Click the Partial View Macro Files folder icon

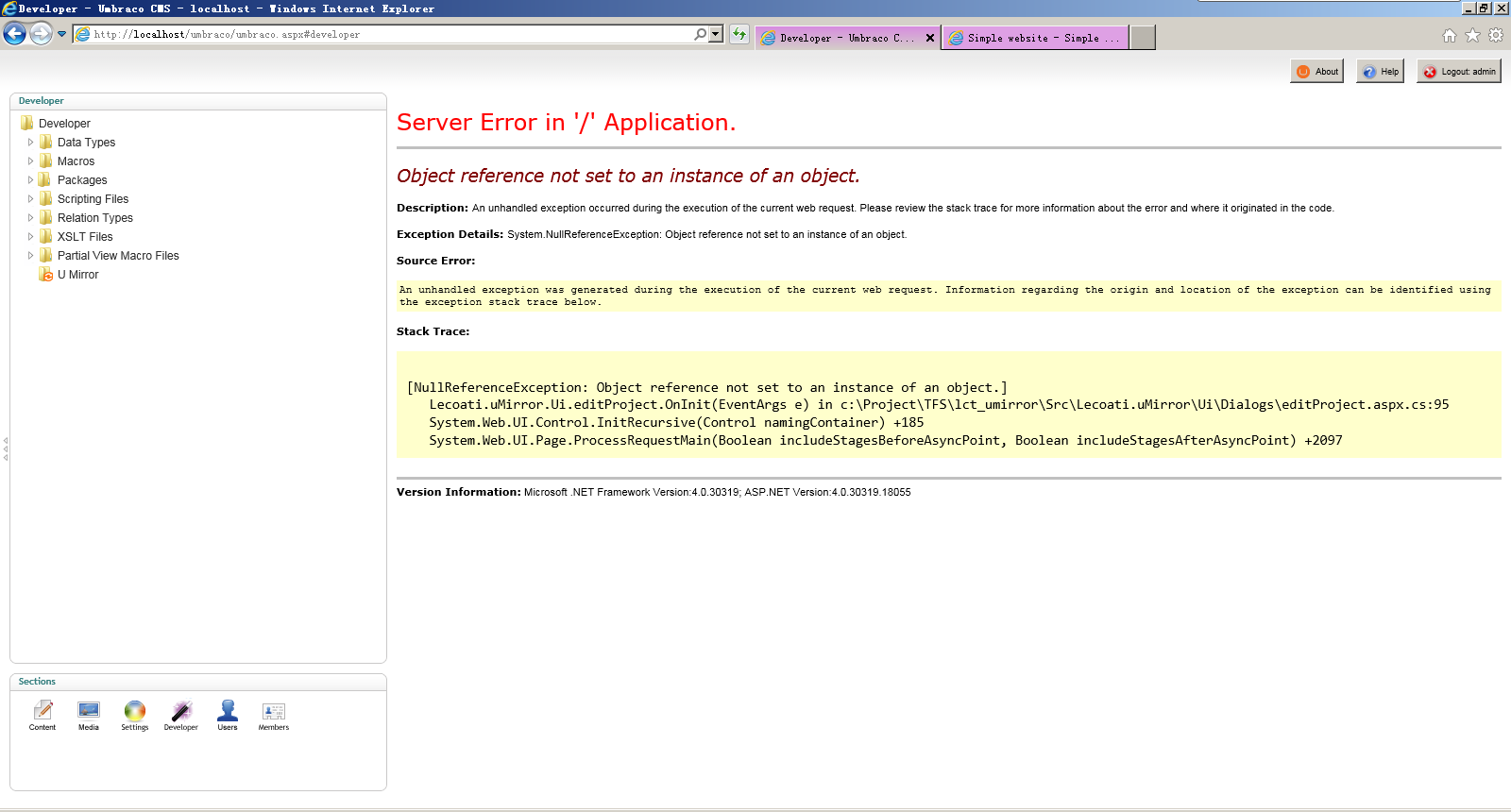point(45,255)
